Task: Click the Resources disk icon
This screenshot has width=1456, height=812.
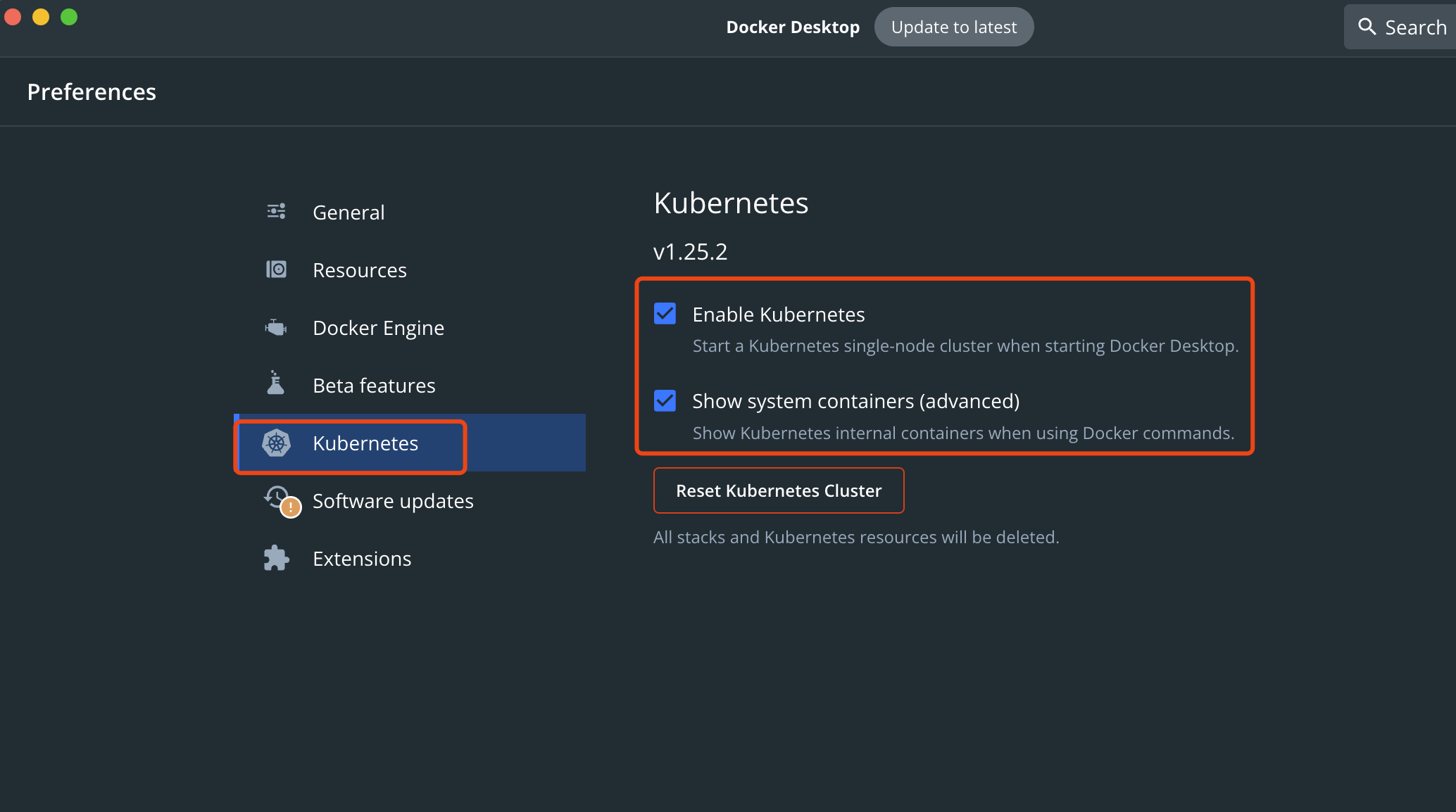Action: (276, 269)
